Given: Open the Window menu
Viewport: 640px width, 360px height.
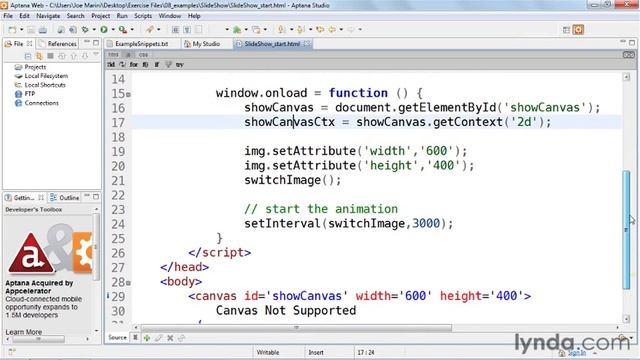Looking at the screenshot, I should [x=169, y=16].
